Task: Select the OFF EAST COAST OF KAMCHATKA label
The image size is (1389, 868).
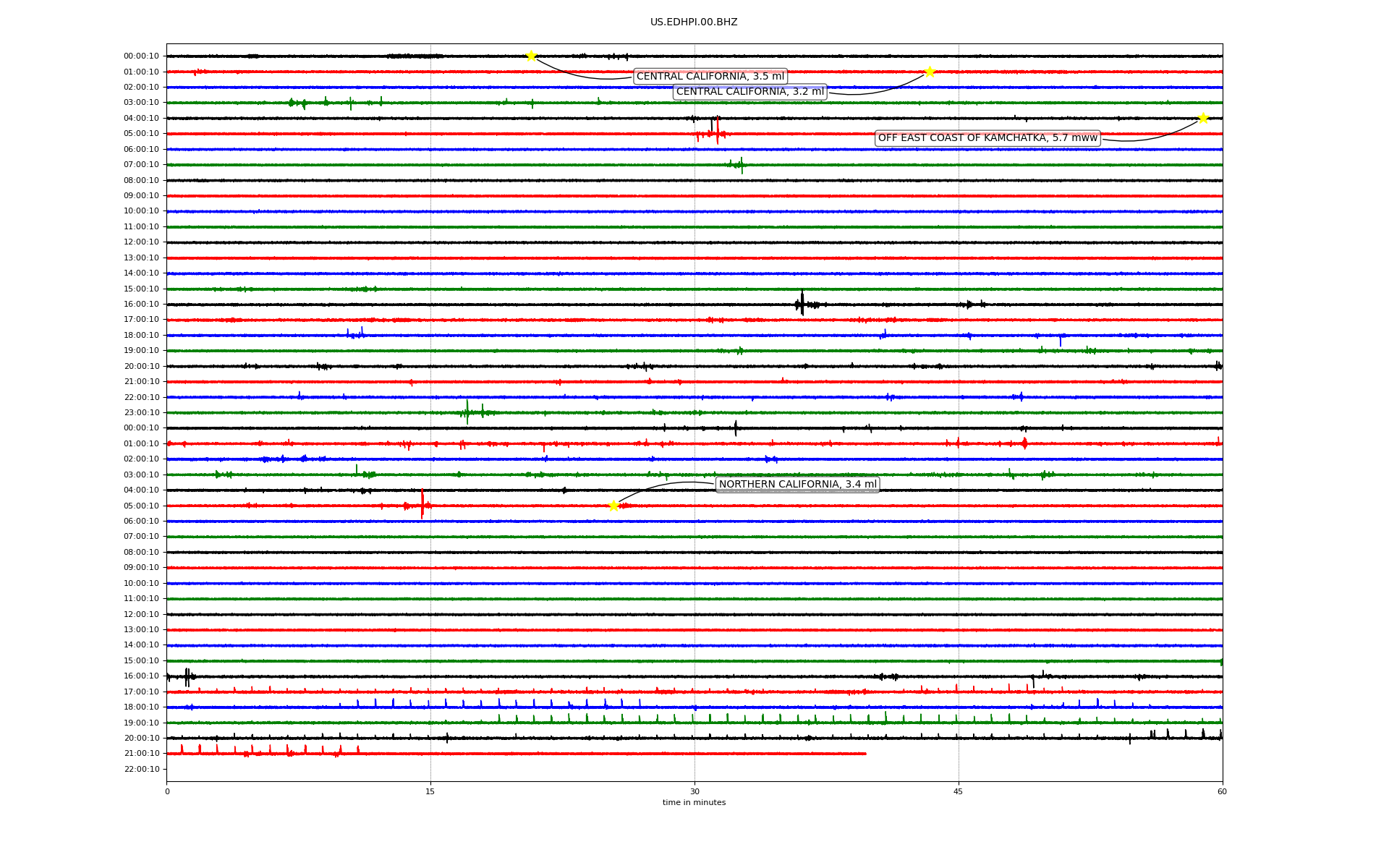Action: [x=987, y=138]
